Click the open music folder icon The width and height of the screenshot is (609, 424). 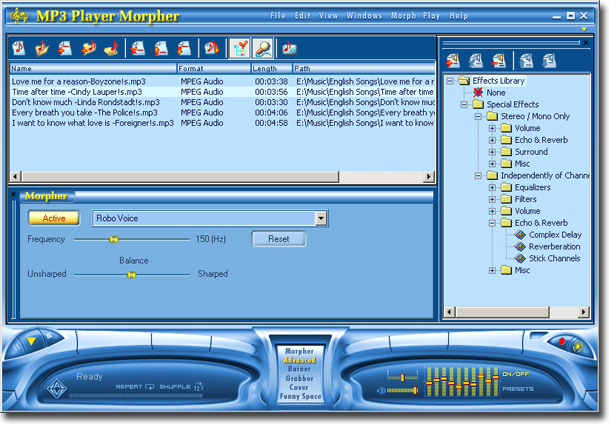coord(42,48)
